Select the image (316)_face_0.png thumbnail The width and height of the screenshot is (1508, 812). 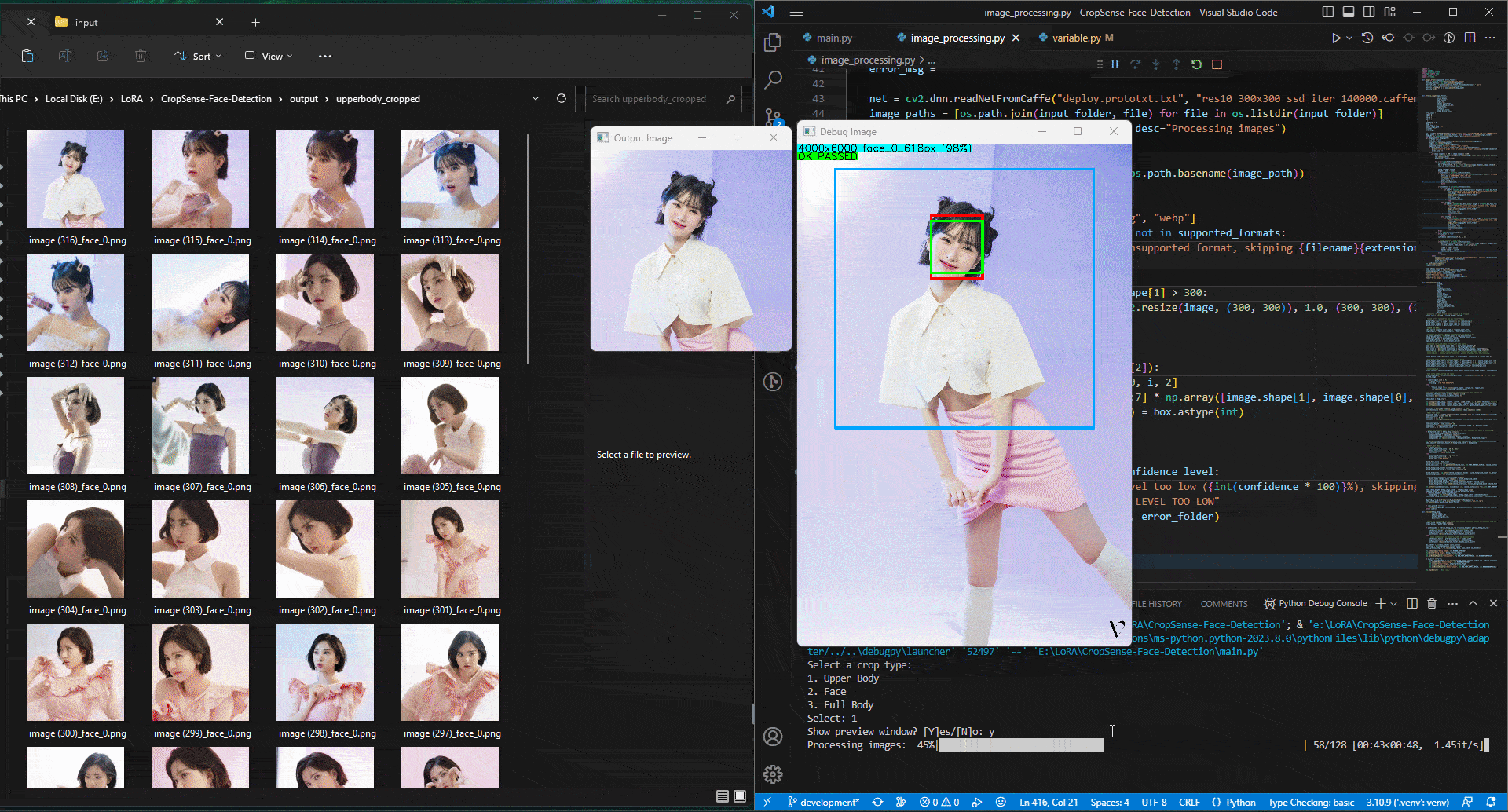tap(75, 179)
